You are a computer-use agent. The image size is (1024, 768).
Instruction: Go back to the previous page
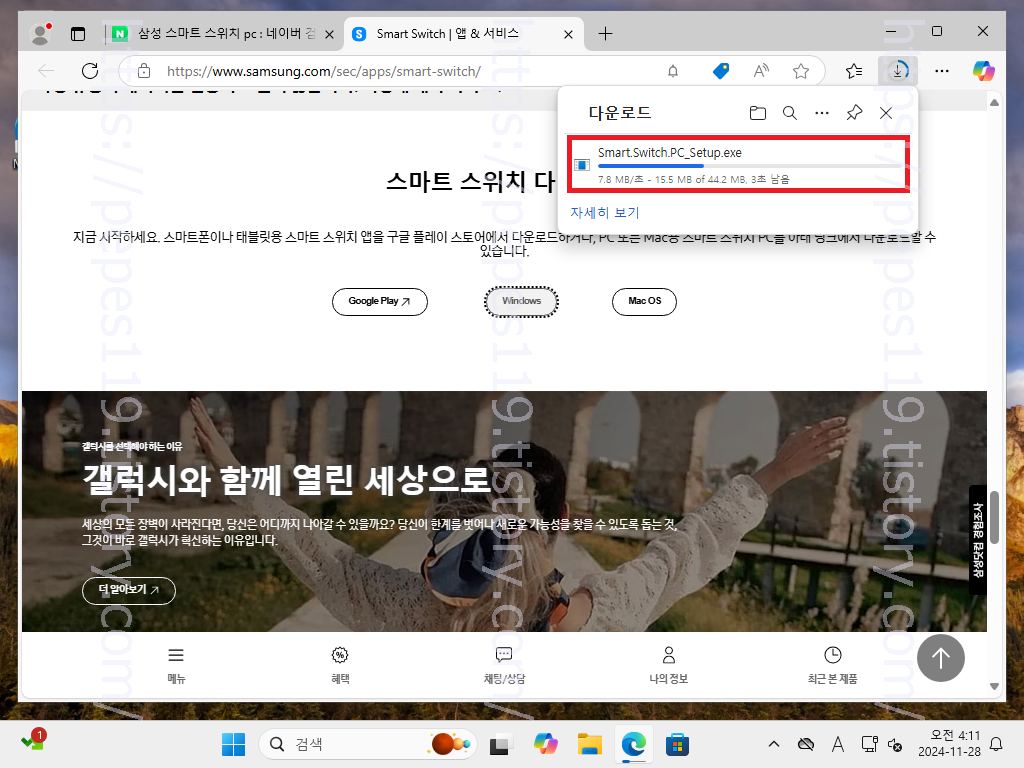pos(46,71)
